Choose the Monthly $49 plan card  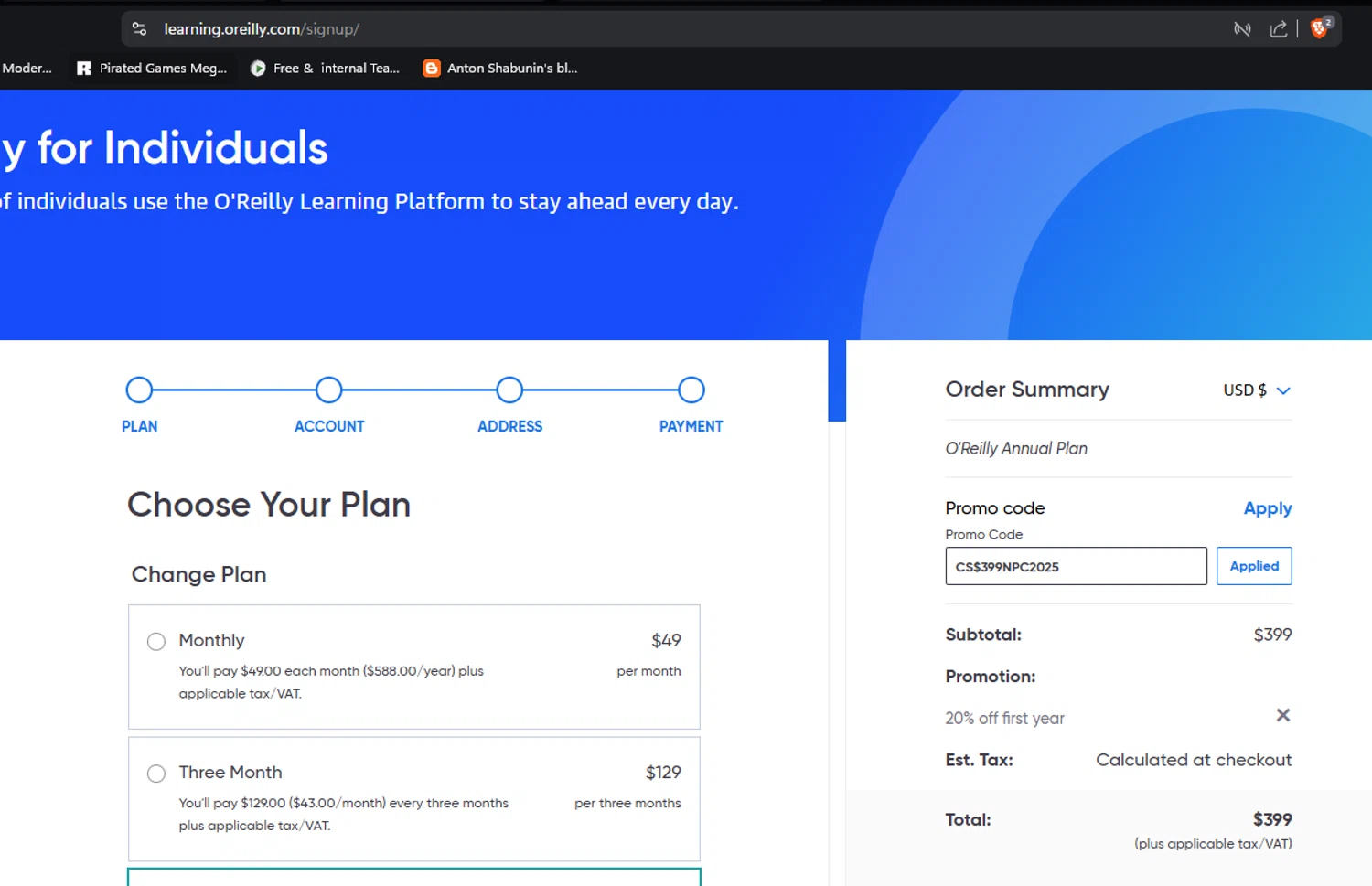(x=414, y=667)
